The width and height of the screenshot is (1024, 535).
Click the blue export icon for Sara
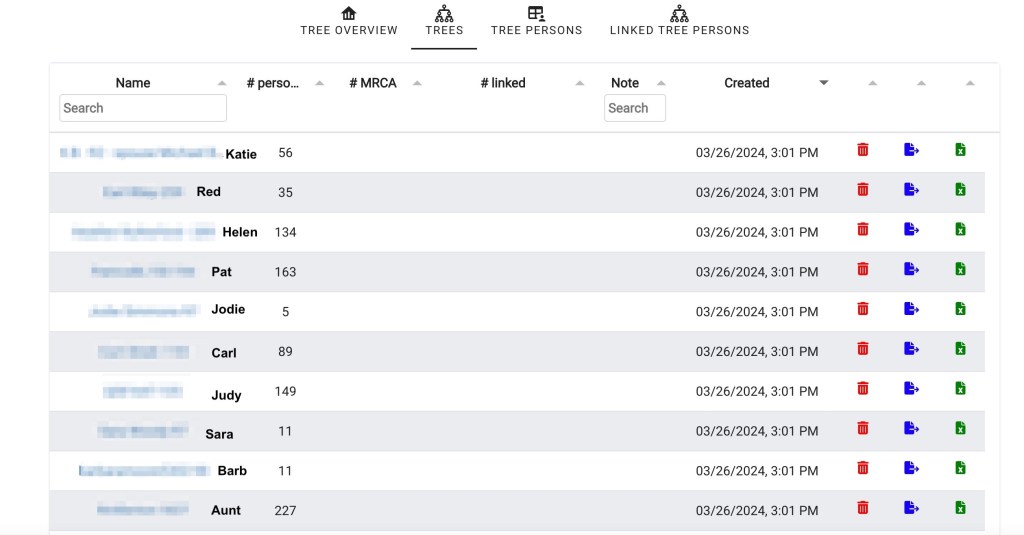pos(911,428)
